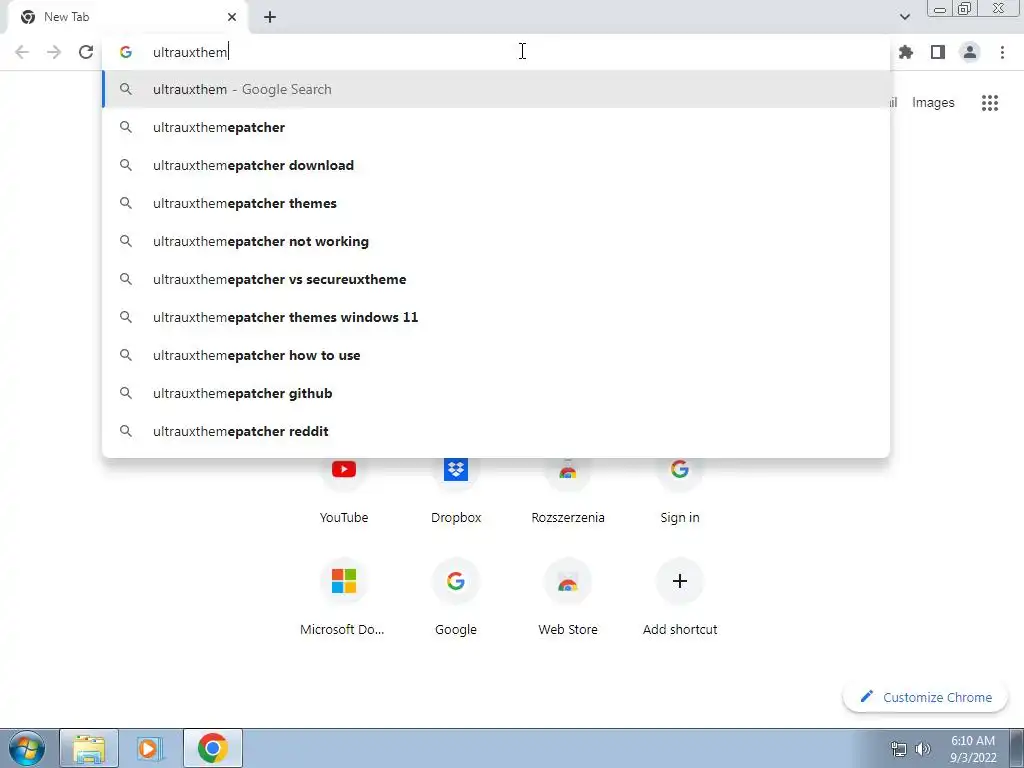Open the Google shortcut tile
Screen dimensions: 1024x768
click(x=456, y=597)
